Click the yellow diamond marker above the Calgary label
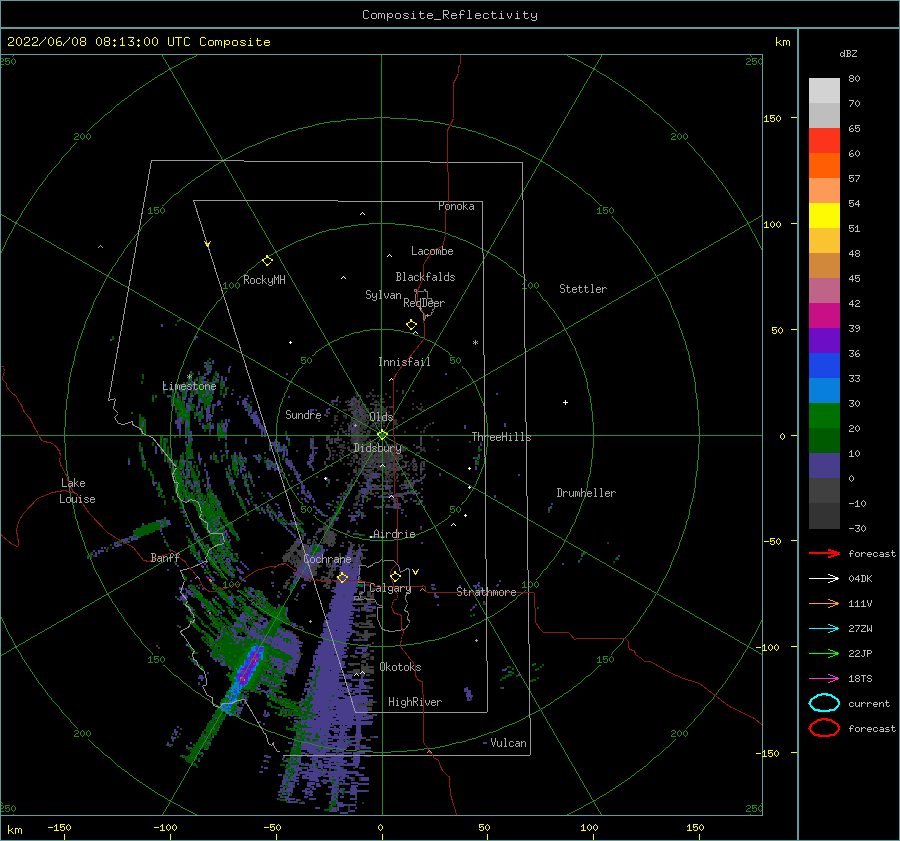Screen dimensions: 900x841 click(395, 576)
